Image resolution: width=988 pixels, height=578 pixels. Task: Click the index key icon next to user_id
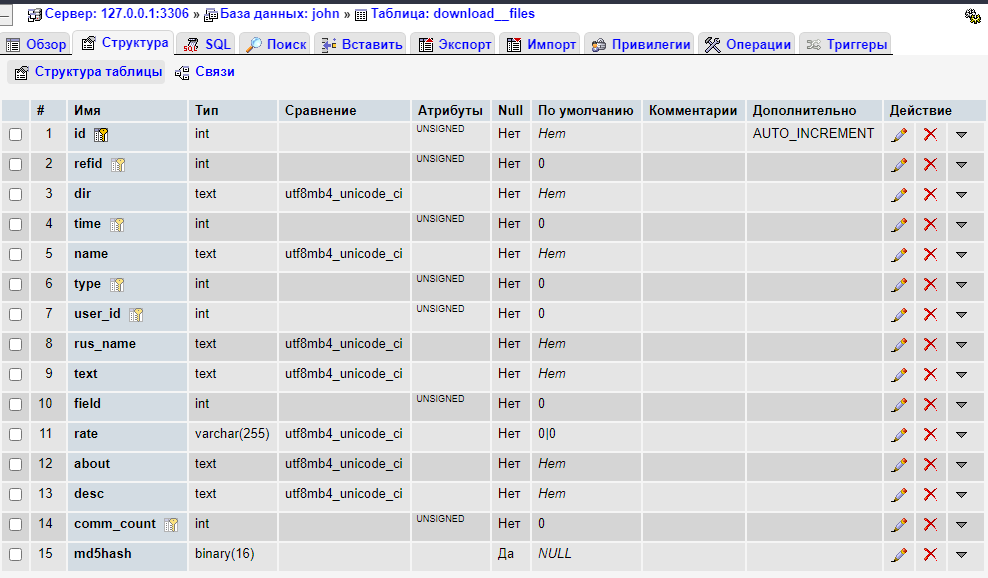coord(136,315)
